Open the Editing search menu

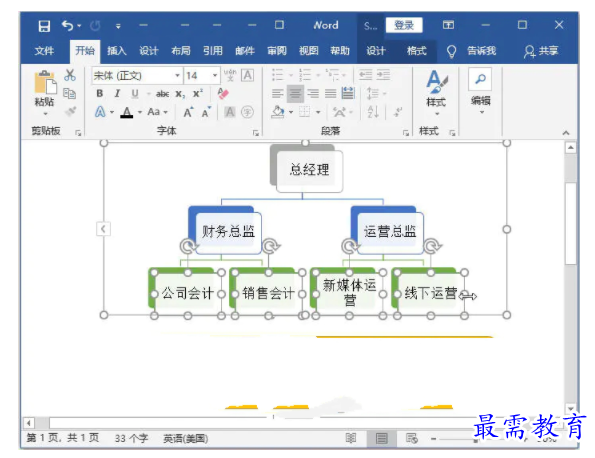[480, 91]
